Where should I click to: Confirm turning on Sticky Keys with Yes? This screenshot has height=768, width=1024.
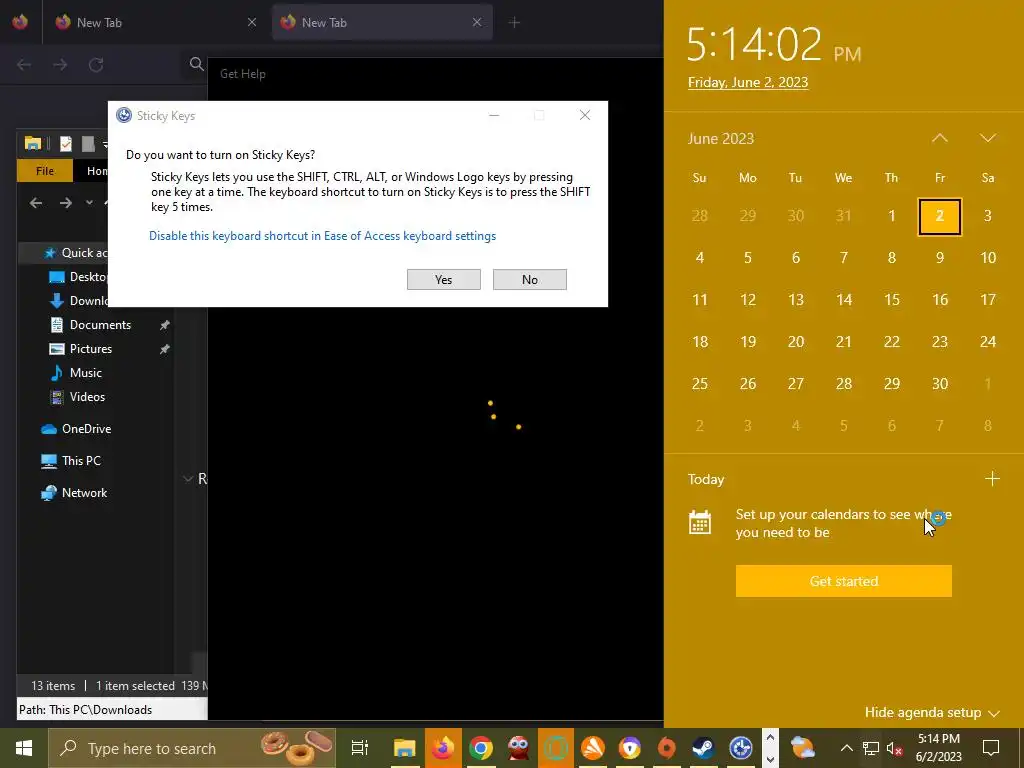point(443,280)
